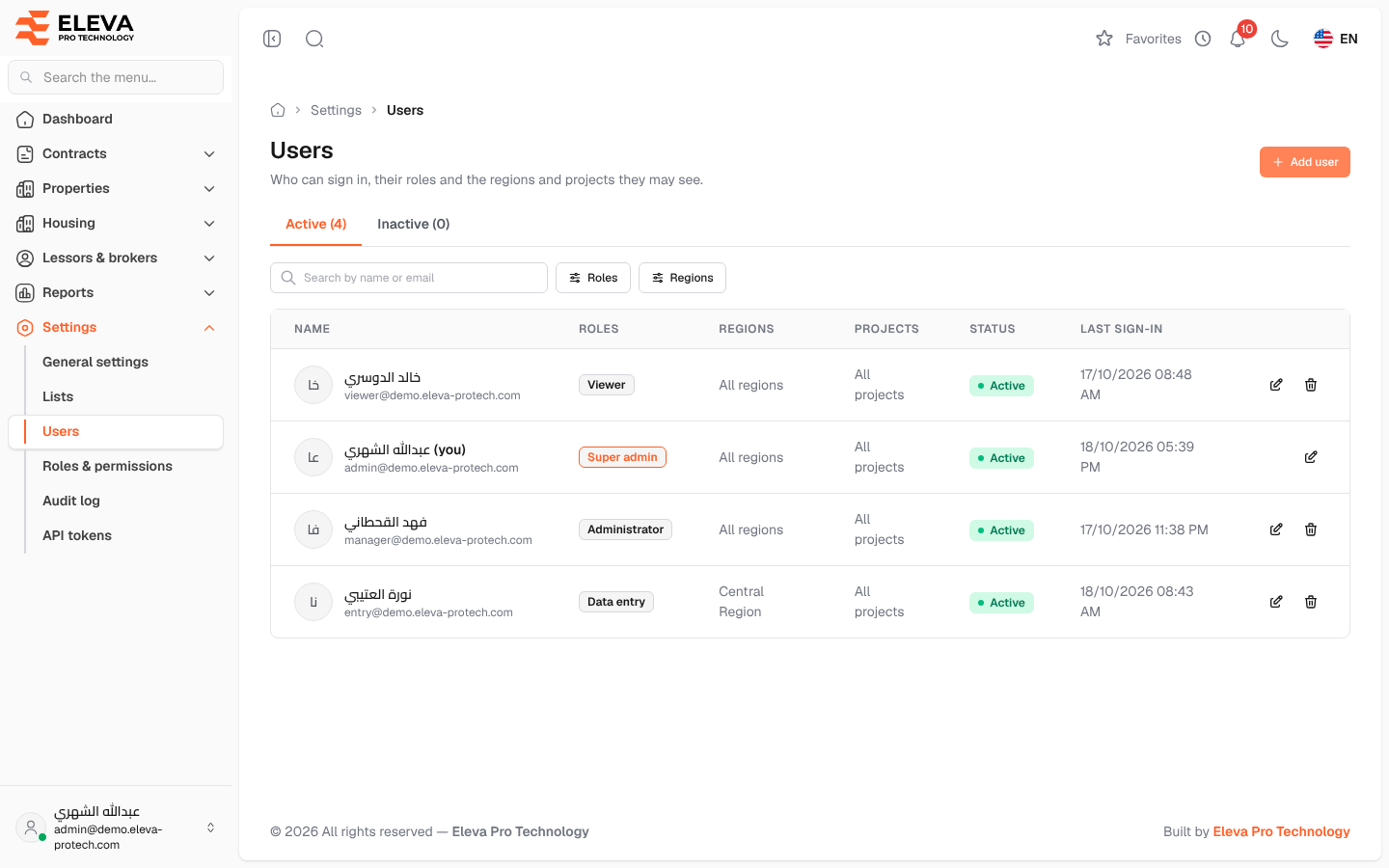Open Dashboard from the sidebar
This screenshot has width=1389, height=868.
pyautogui.click(x=116, y=119)
